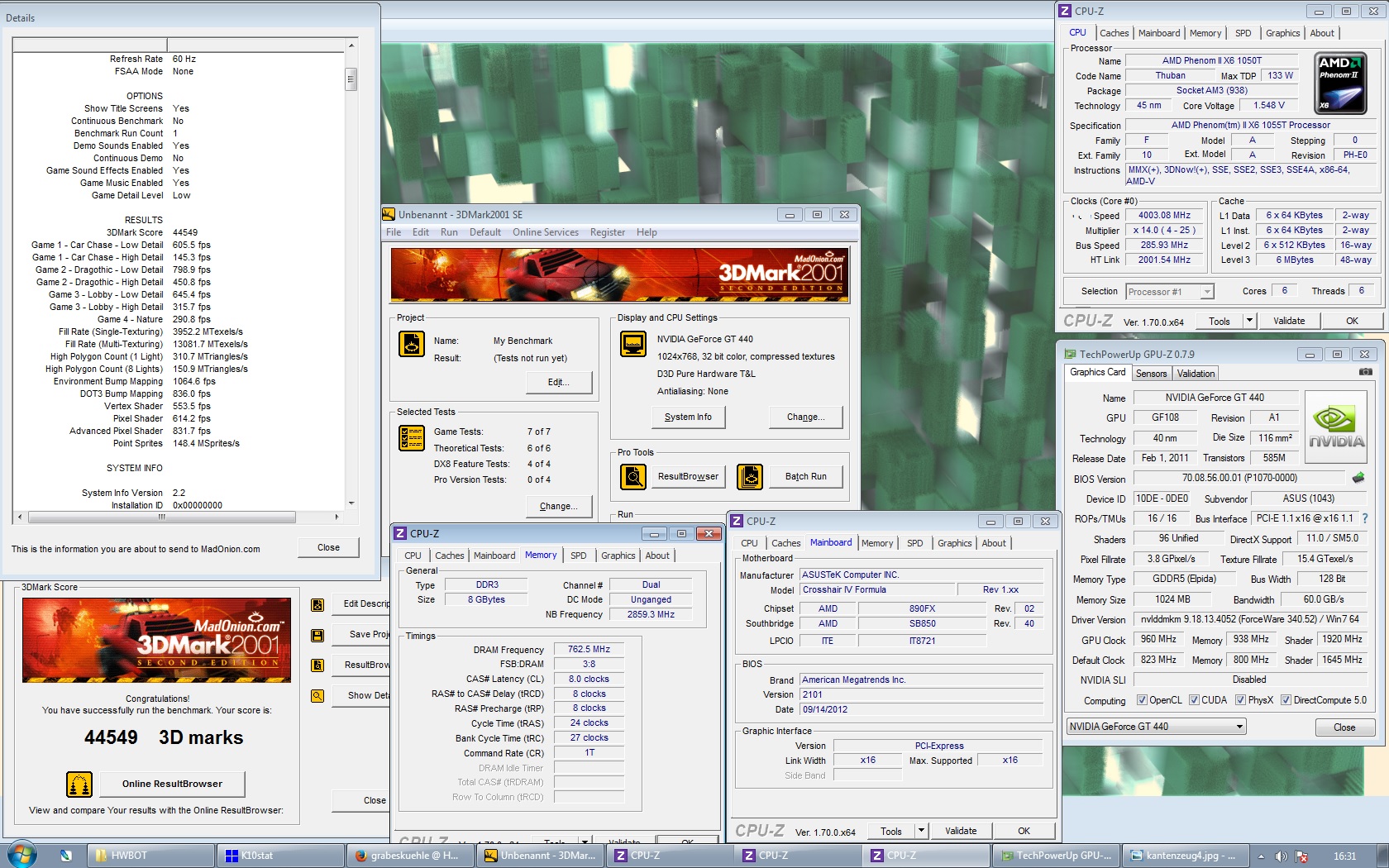
Task: Click the Edit... button under Project
Action: click(559, 382)
